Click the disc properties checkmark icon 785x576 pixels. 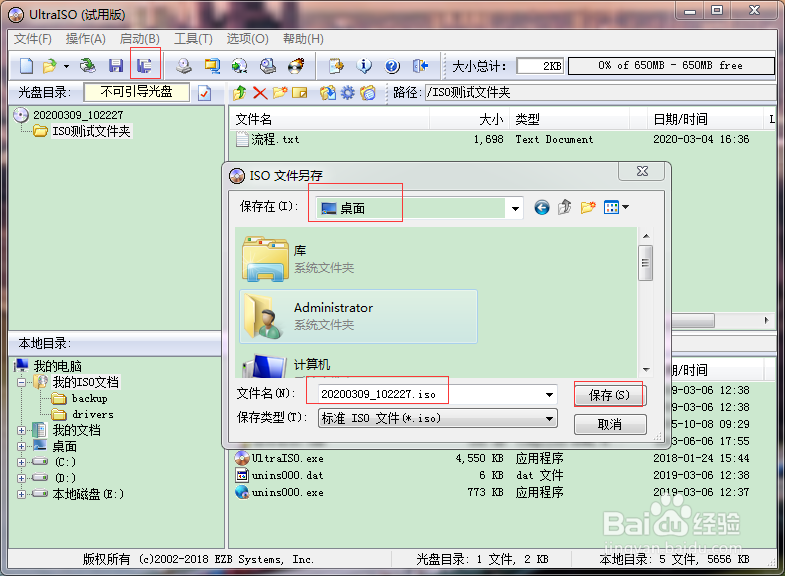[205, 93]
